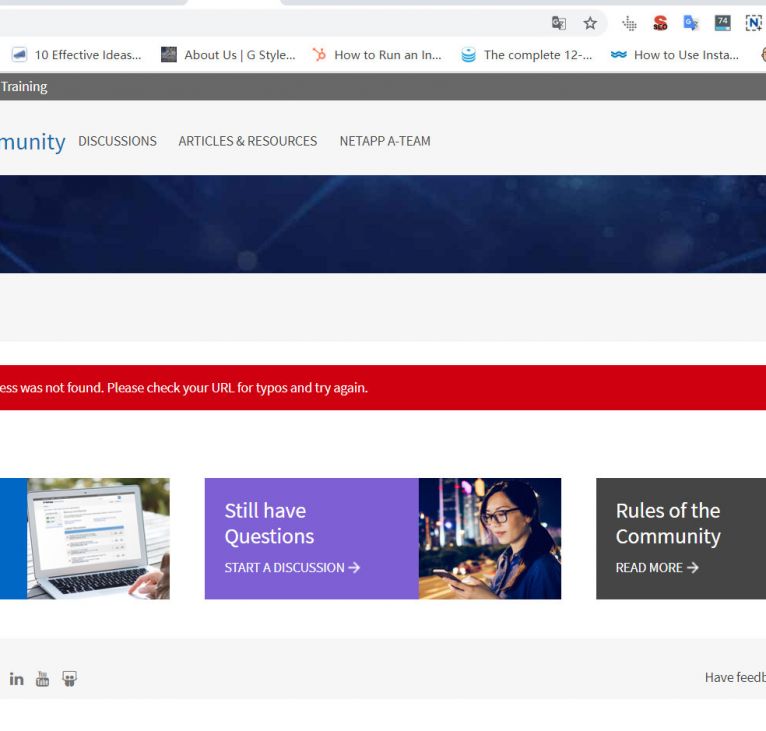Open the Discussions menu
The image size is (766, 731).
tap(117, 141)
